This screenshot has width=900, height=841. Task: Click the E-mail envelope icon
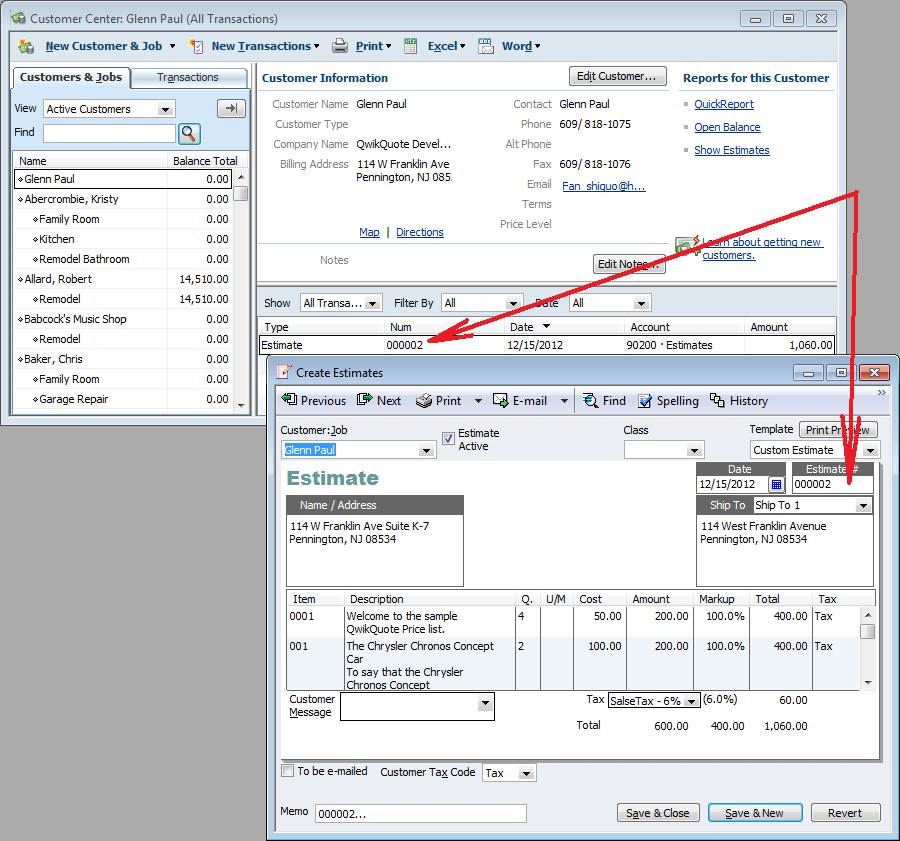(x=500, y=400)
